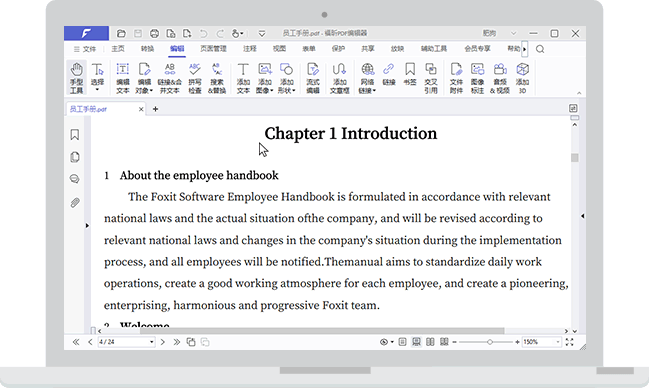Select the Hand tool (手型工具)

[x=76, y=78]
